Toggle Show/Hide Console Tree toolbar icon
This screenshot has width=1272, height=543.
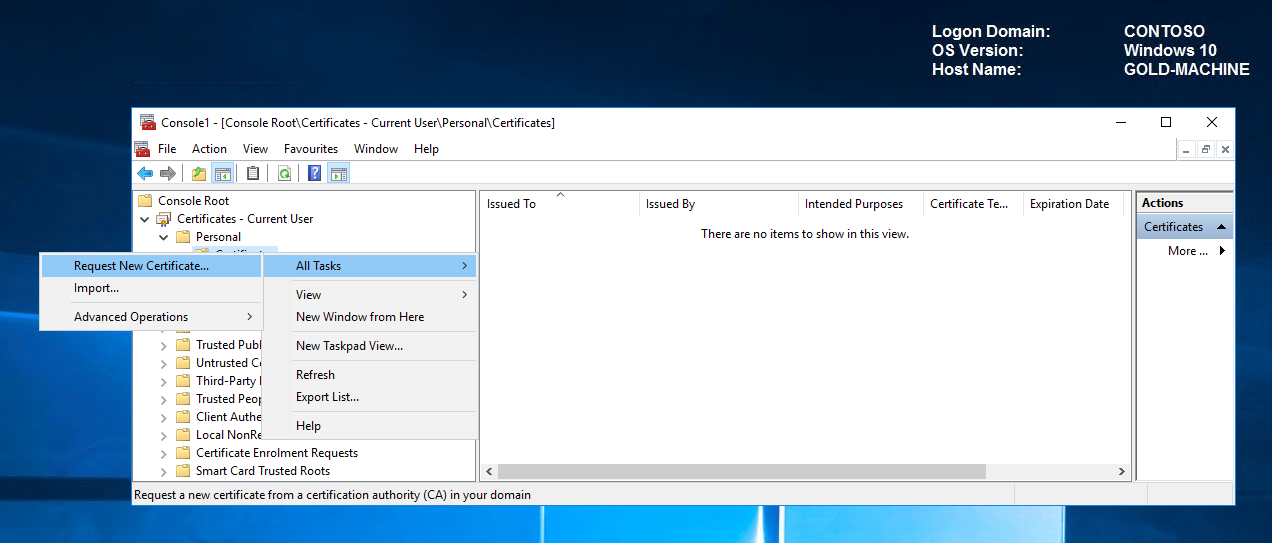coord(222,173)
